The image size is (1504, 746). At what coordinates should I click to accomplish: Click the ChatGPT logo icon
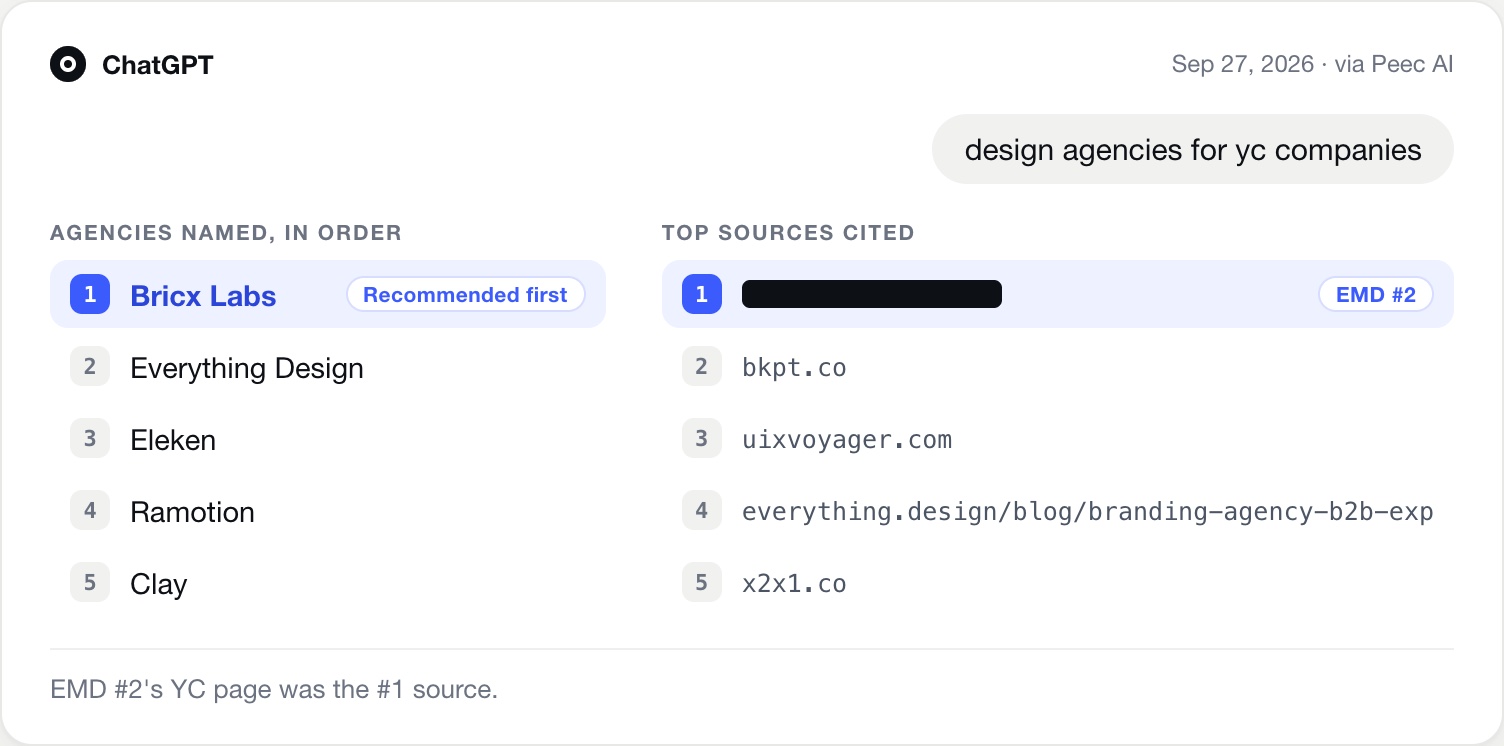coord(68,65)
